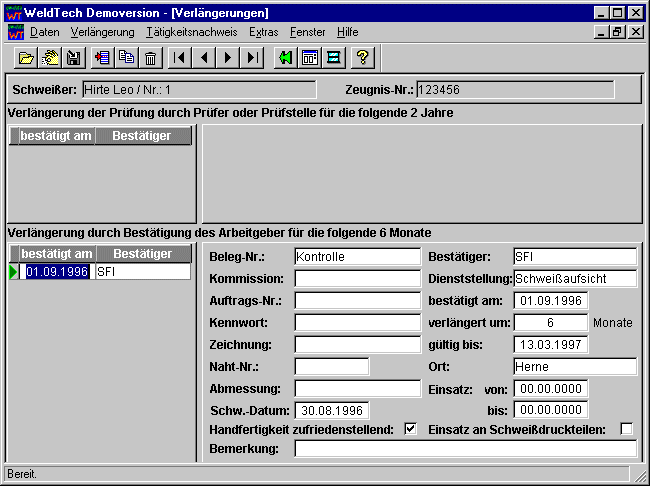Click the Schw.-Datum date field

pyautogui.click(x=331, y=410)
